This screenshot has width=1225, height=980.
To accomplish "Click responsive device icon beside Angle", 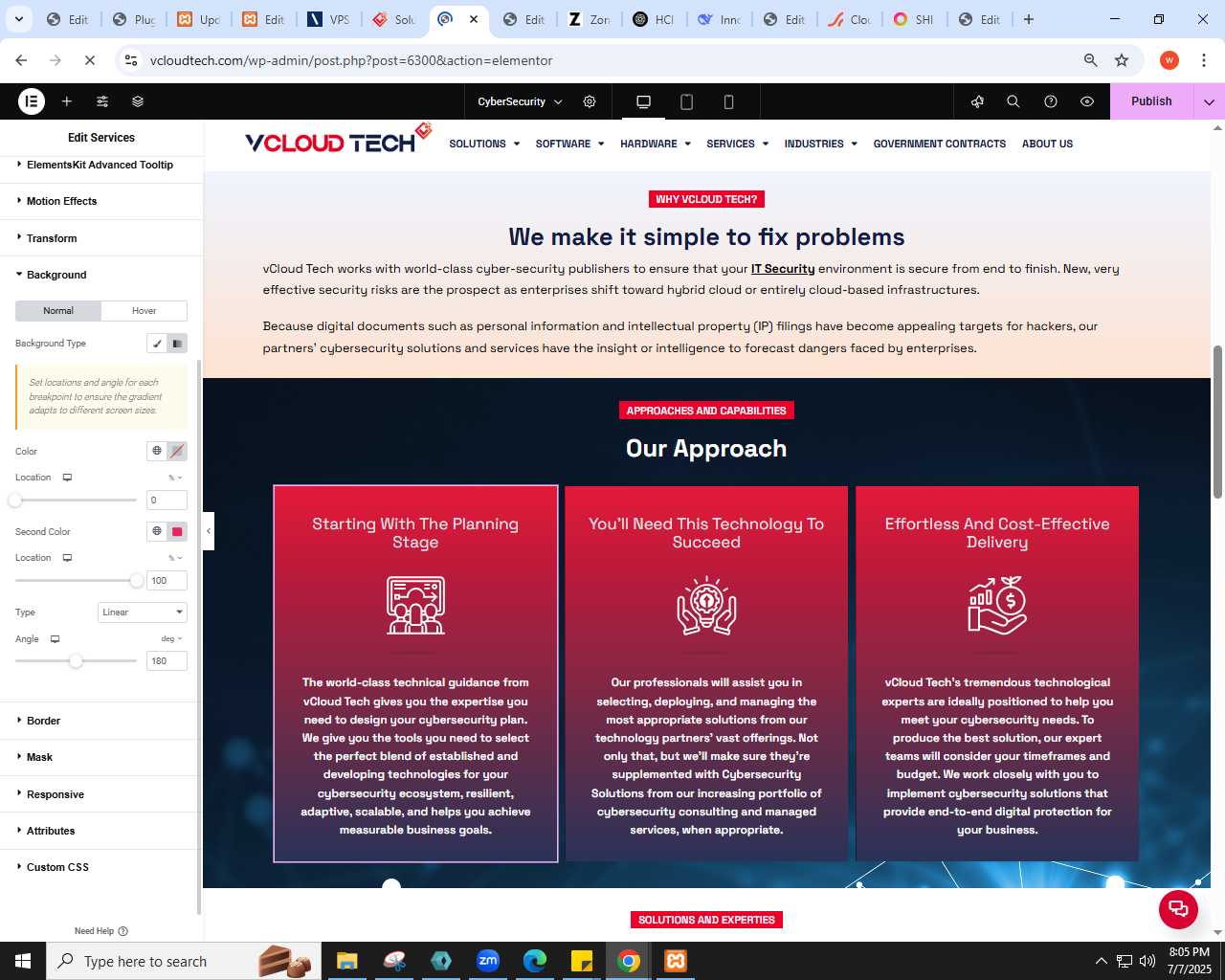I will (55, 639).
